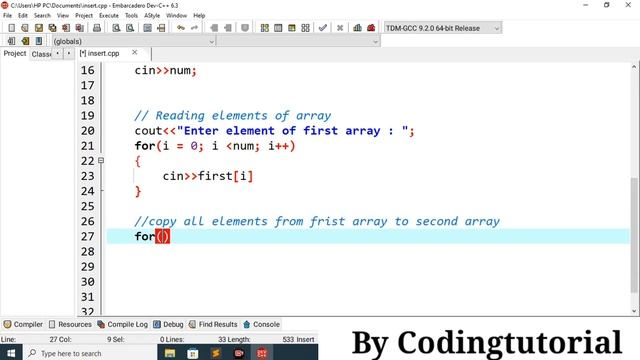Click the Save All toolbar icon
Image resolution: width=640 pixels, height=360 pixels.
[x=52, y=28]
